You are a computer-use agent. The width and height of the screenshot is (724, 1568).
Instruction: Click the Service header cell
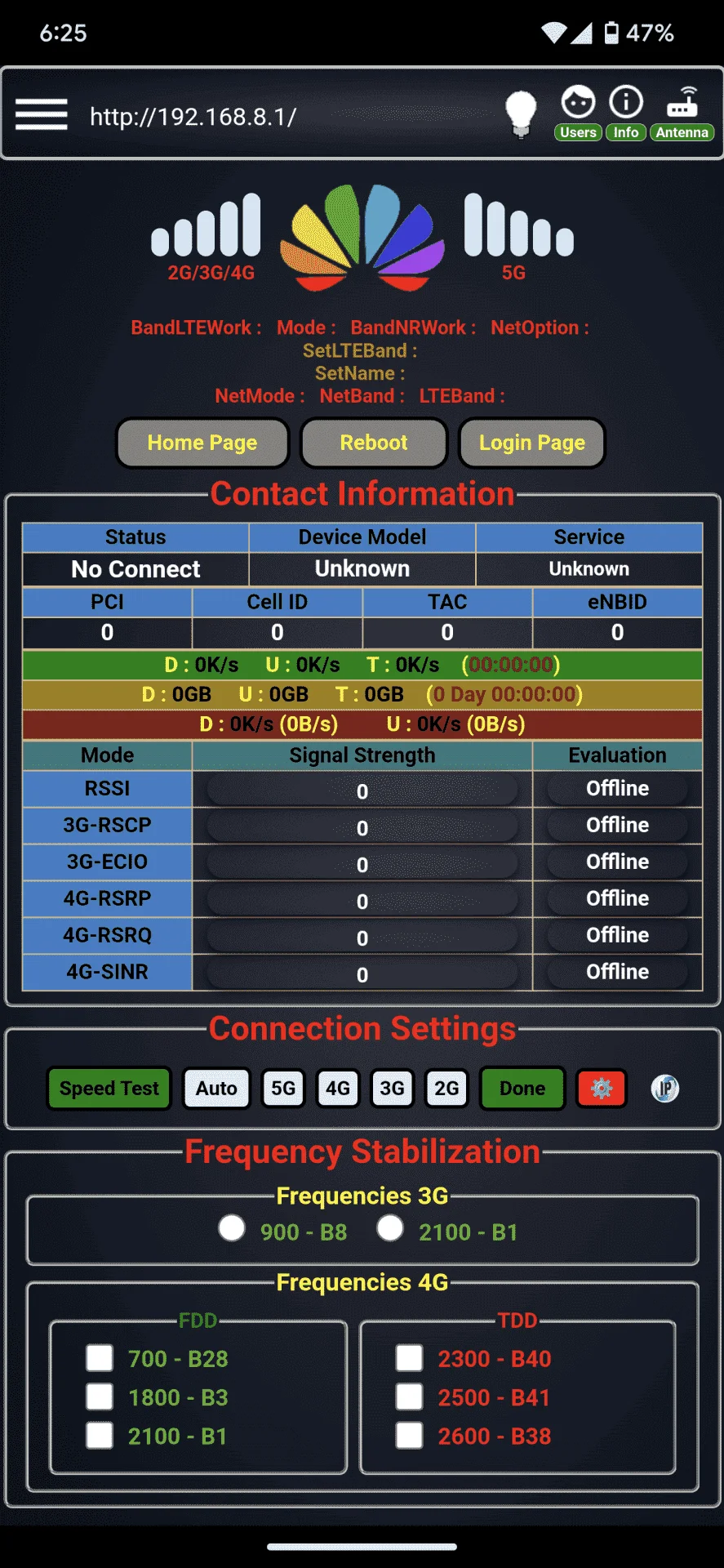(589, 537)
